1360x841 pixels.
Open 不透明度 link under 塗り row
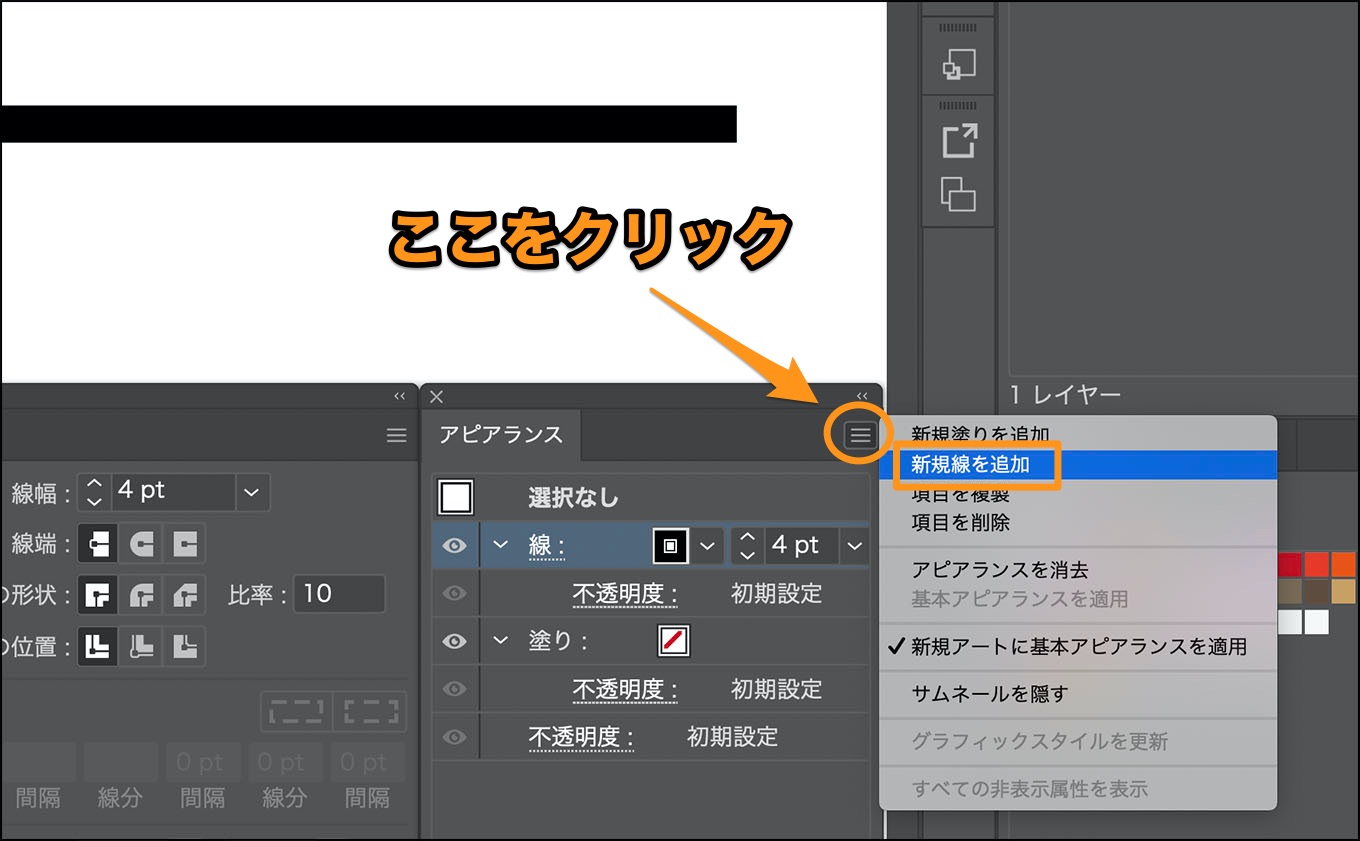(625, 689)
